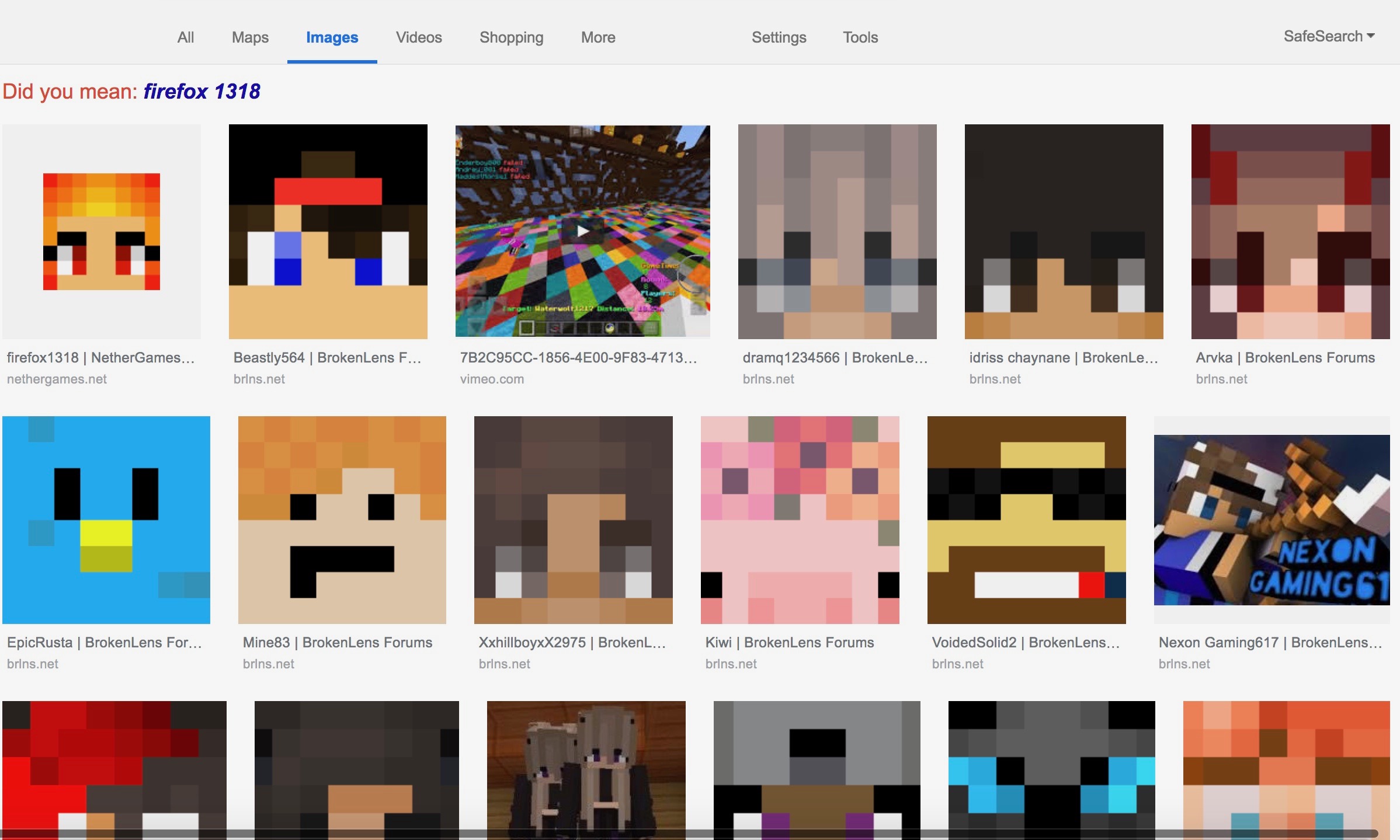Open the Kiwi pink pig avatar

800,520
